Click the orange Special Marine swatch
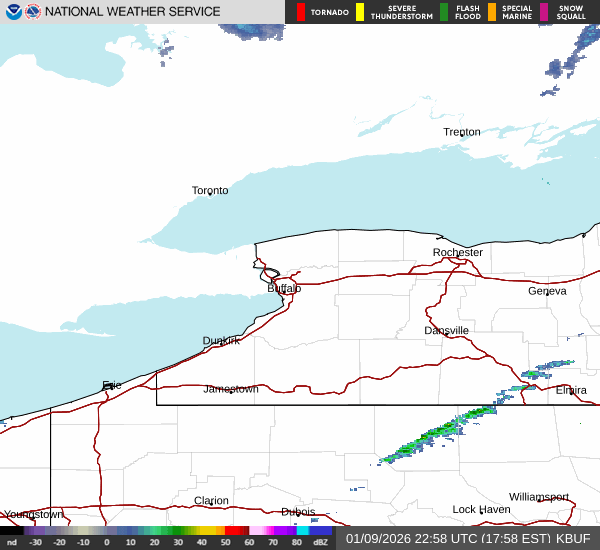 point(492,12)
